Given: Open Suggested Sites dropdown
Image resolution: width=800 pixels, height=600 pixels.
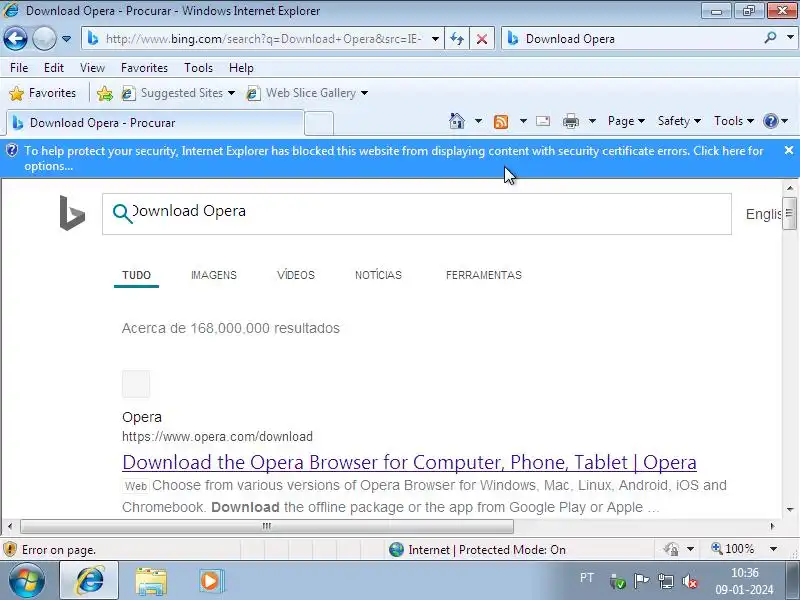Looking at the screenshot, I should pos(178,93).
